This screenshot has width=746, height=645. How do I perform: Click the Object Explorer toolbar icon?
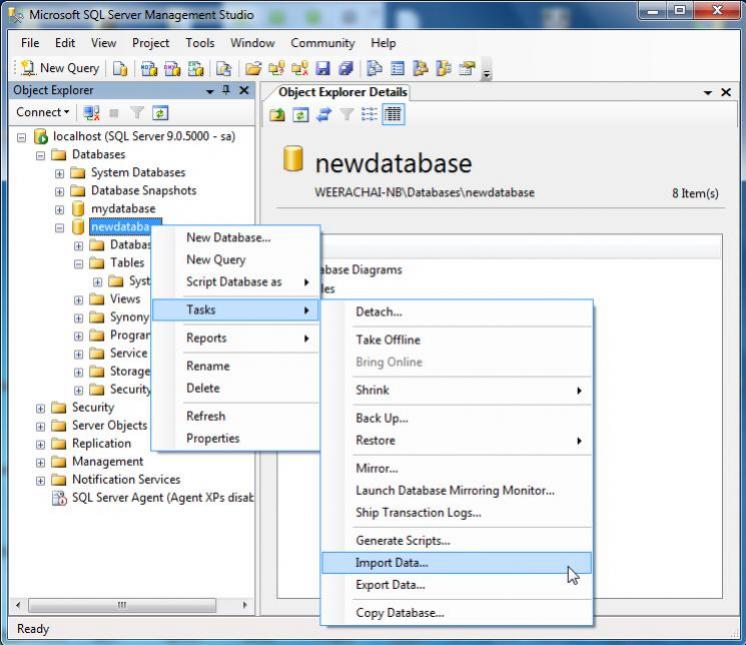(x=420, y=69)
